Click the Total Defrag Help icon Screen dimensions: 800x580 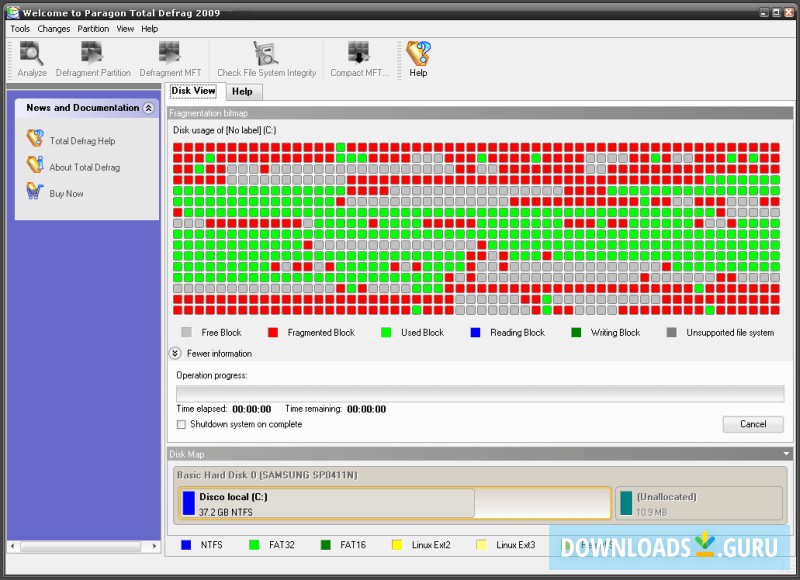[35, 138]
